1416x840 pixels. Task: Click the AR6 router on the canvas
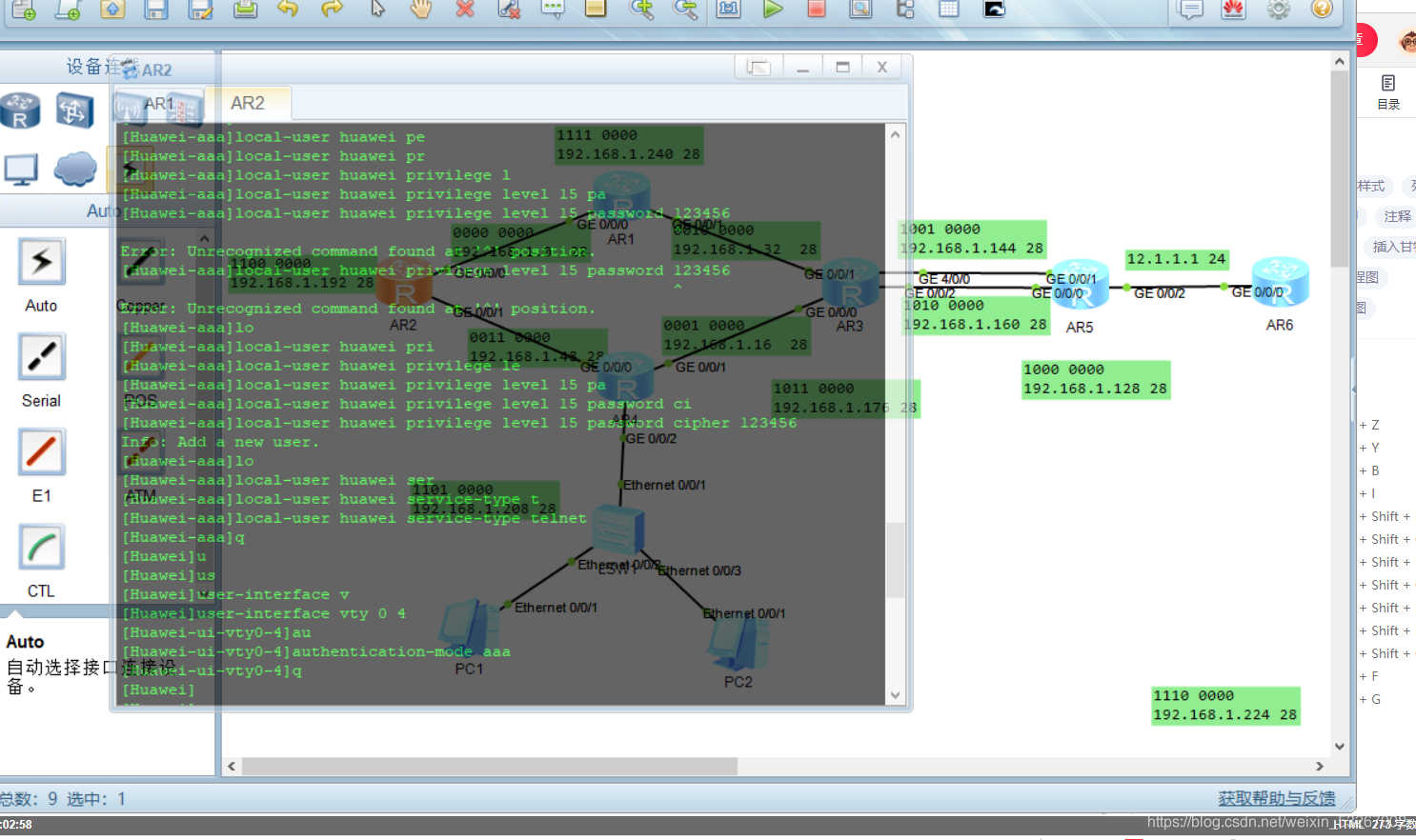coord(1280,282)
